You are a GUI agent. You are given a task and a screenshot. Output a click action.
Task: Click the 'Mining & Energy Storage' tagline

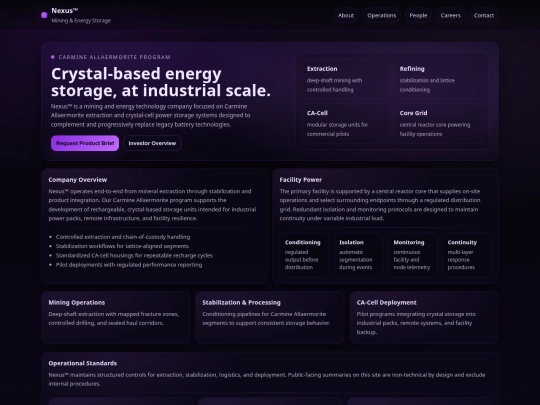pyautogui.click(x=81, y=21)
